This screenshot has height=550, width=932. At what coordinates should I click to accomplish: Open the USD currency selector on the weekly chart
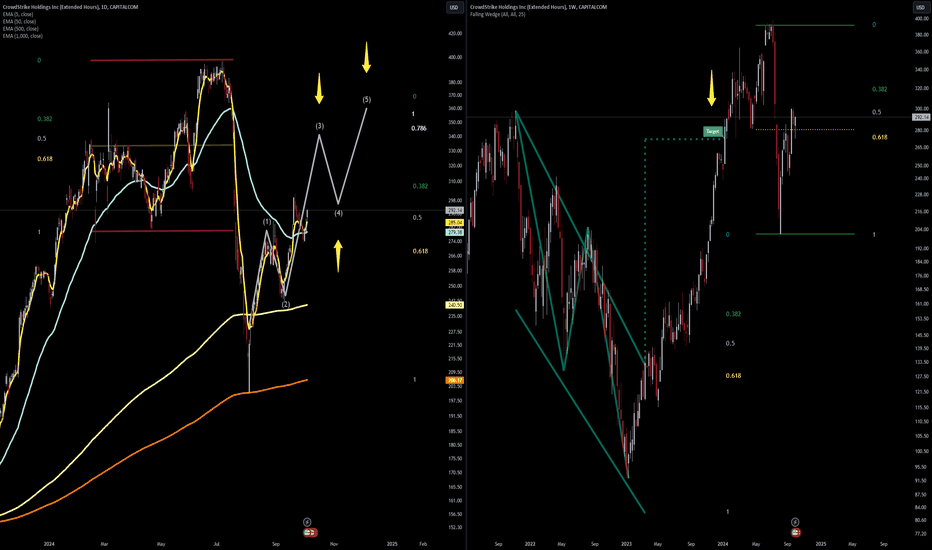(920, 7)
